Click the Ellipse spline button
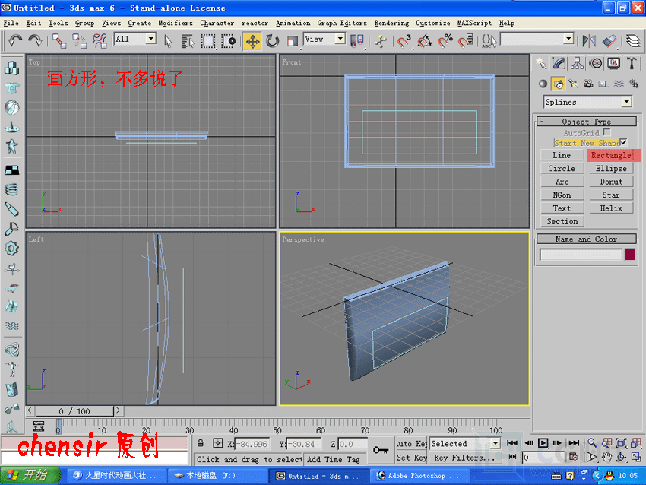The height and width of the screenshot is (485, 646). pyautogui.click(x=611, y=169)
